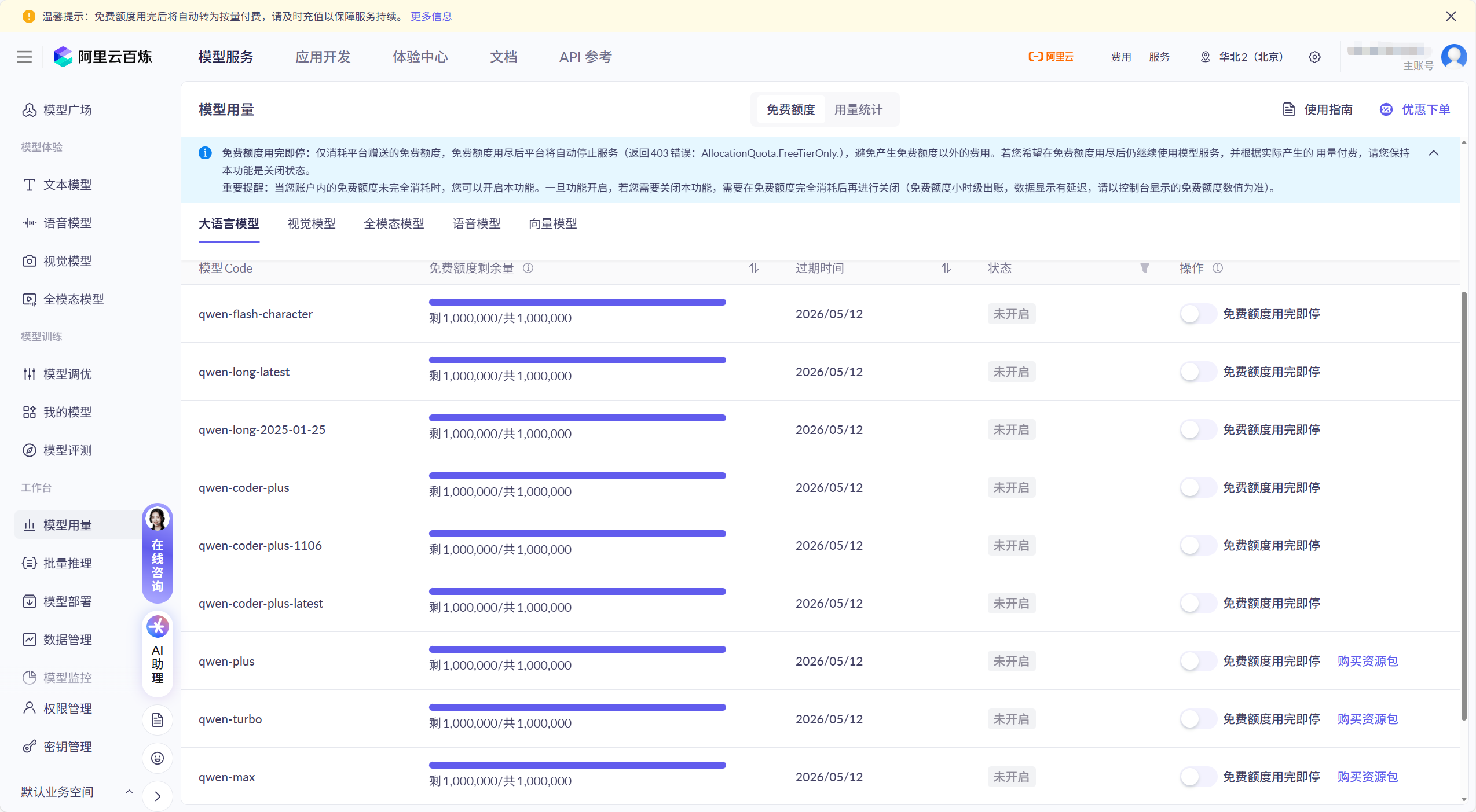
Task: Click the 更多信息 link in banner
Action: tap(431, 16)
